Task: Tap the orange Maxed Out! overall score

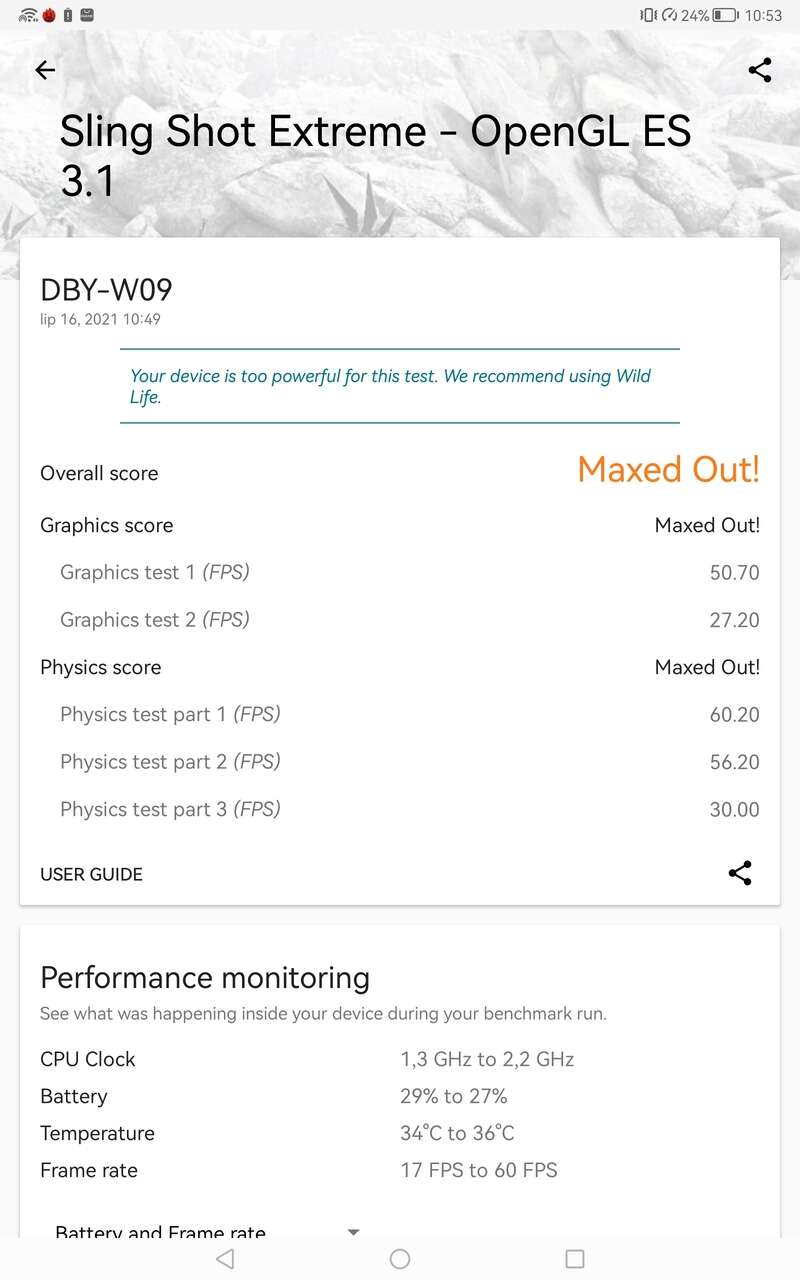Action: (x=668, y=469)
